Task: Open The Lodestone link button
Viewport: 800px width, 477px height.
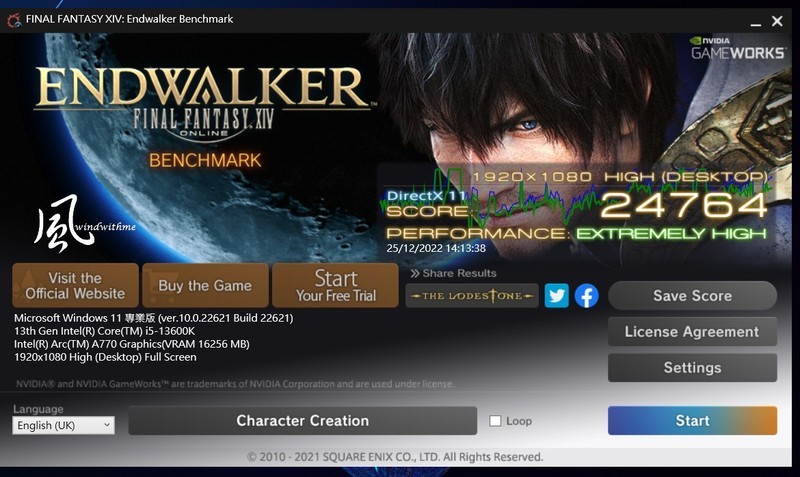Action: pos(472,296)
